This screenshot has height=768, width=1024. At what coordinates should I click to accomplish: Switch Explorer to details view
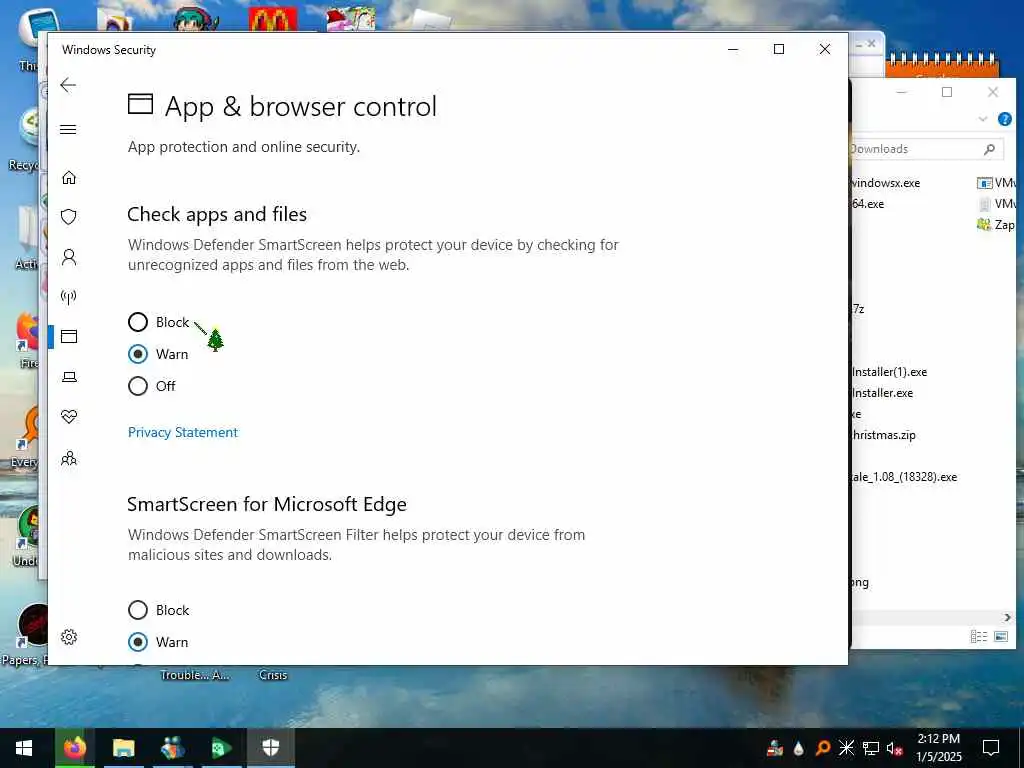click(978, 636)
